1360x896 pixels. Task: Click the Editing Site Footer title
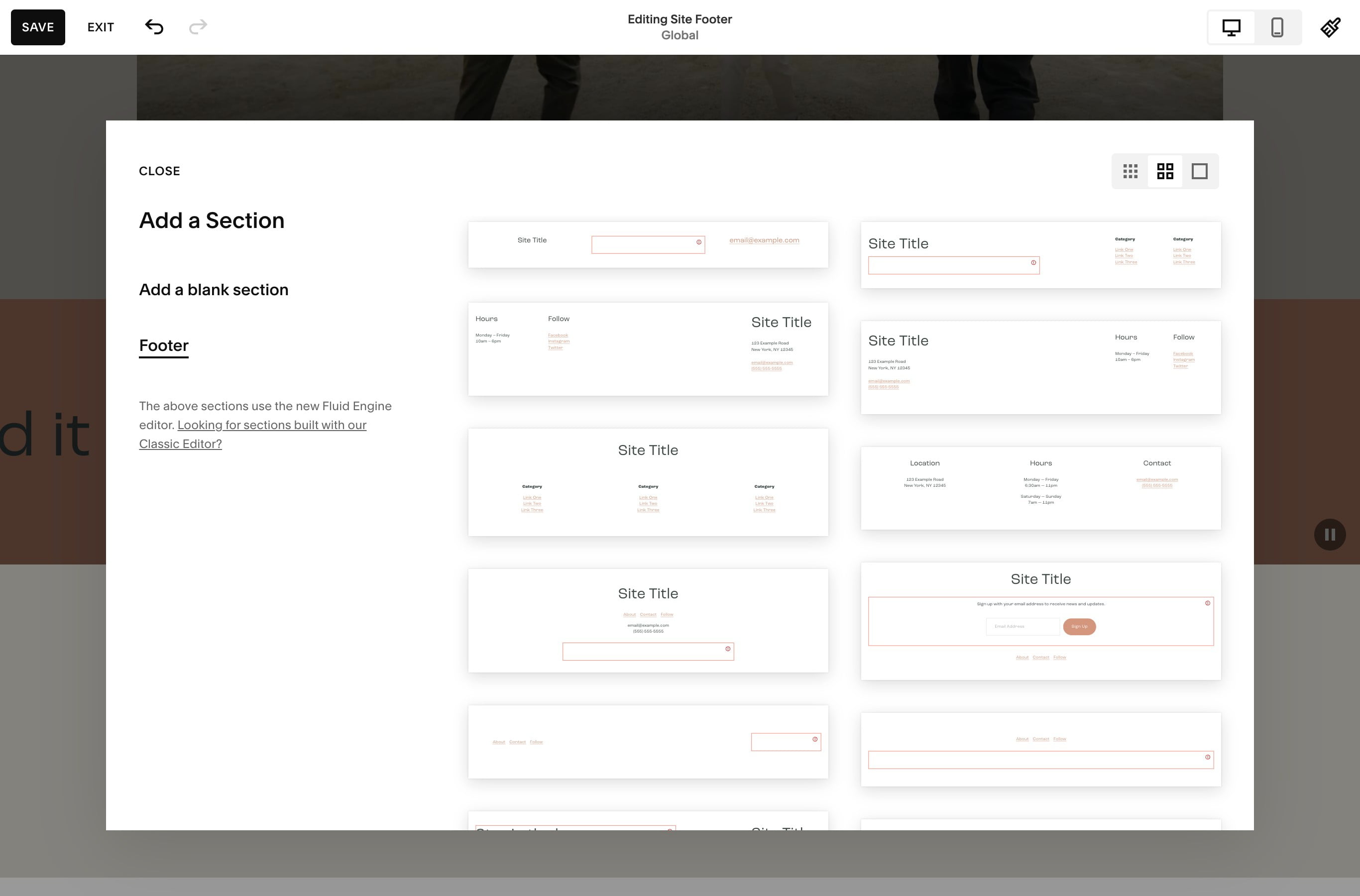680,19
